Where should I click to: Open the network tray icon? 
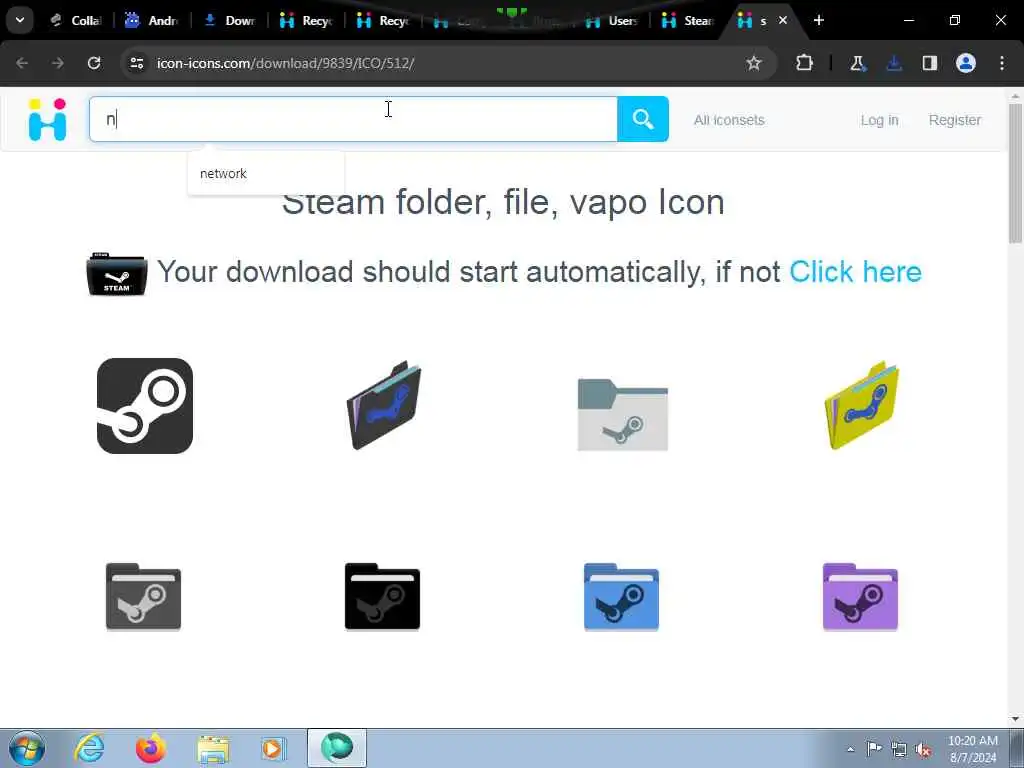pyautogui.click(x=899, y=749)
